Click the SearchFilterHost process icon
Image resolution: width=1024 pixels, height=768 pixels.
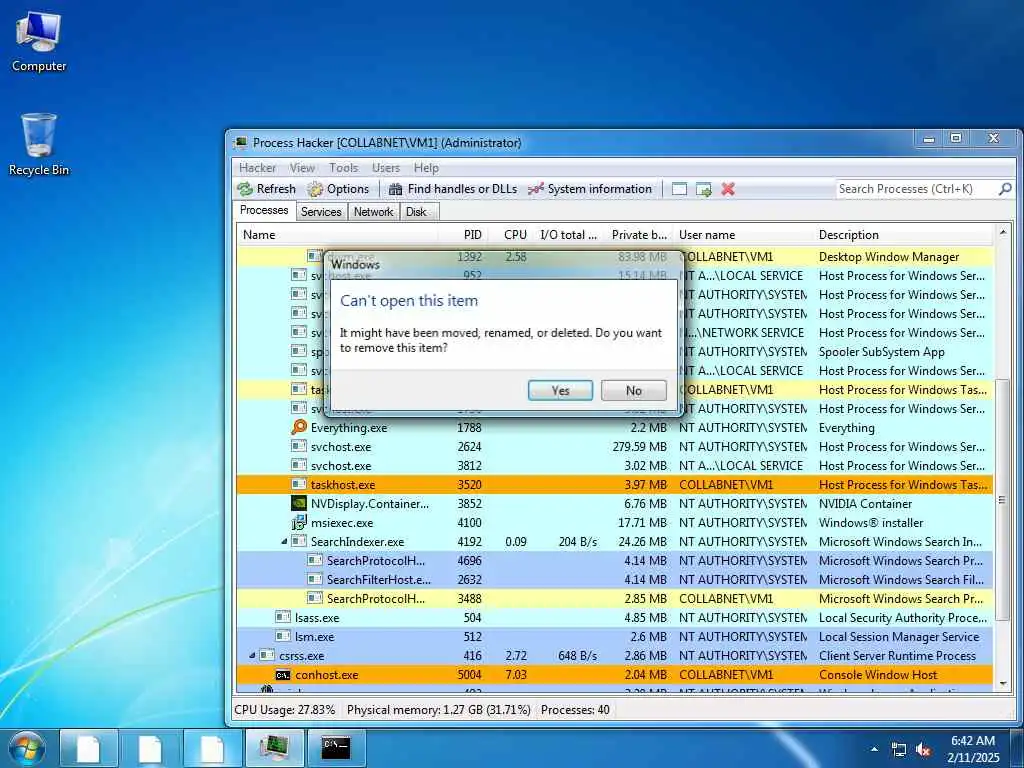[315, 579]
